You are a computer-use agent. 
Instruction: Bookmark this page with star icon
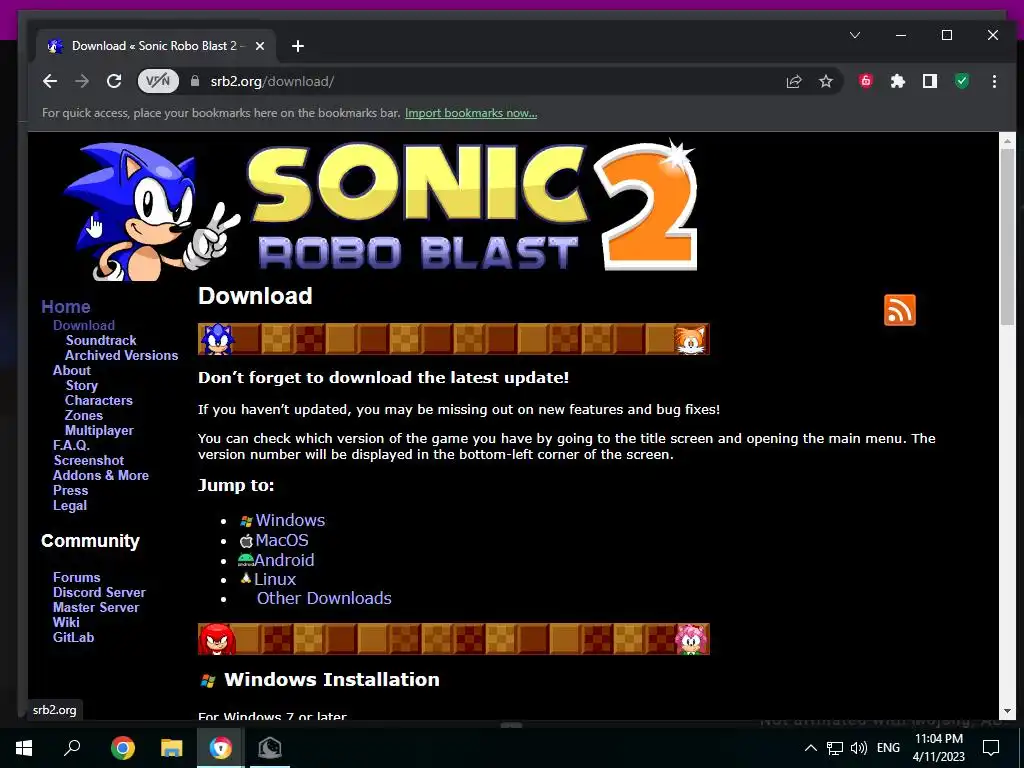click(x=826, y=81)
